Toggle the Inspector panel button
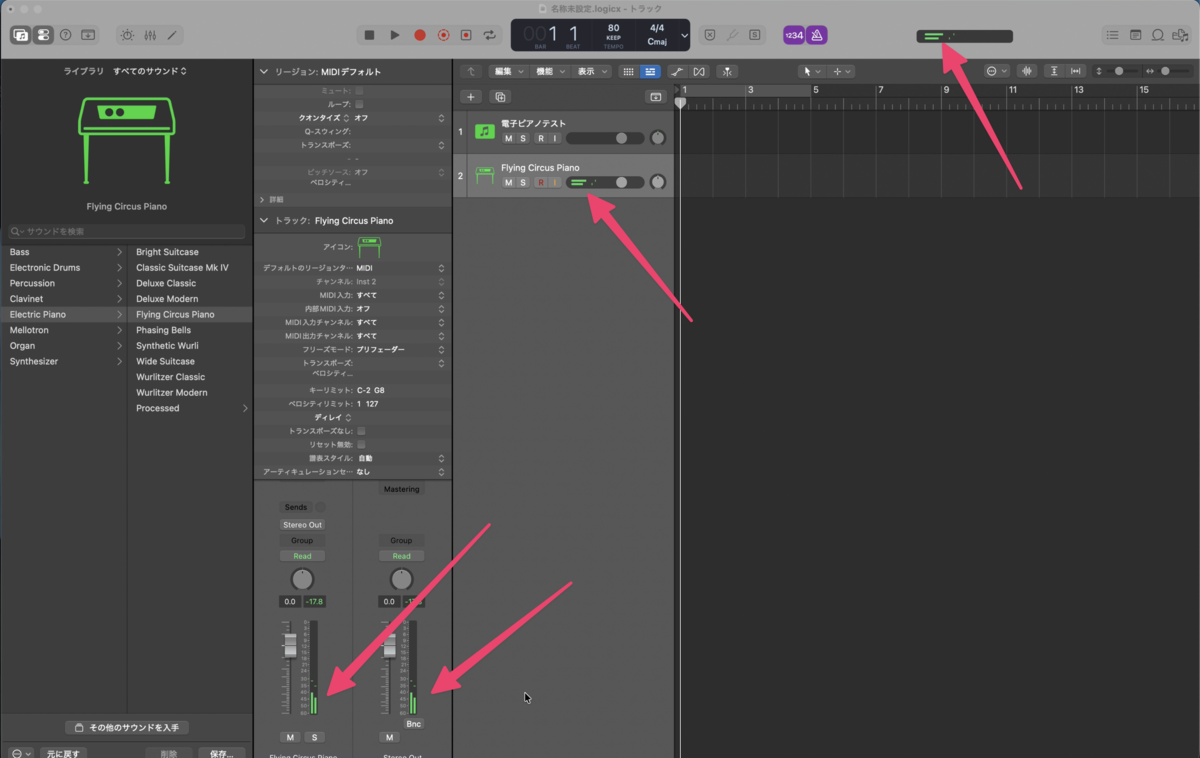The image size is (1200, 758). [43, 35]
